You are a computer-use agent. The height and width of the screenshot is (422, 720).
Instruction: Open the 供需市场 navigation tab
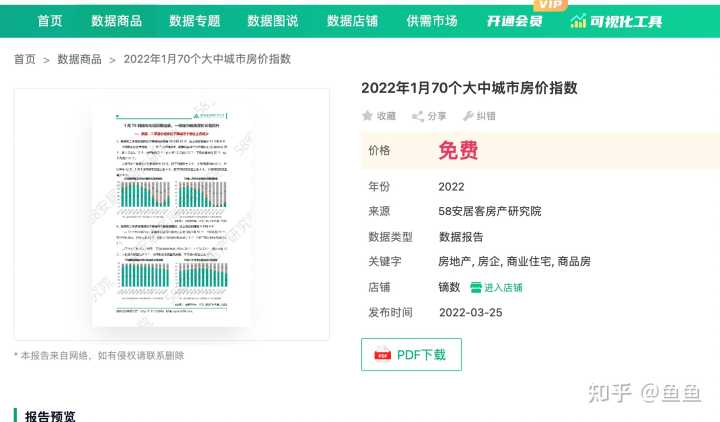point(432,20)
